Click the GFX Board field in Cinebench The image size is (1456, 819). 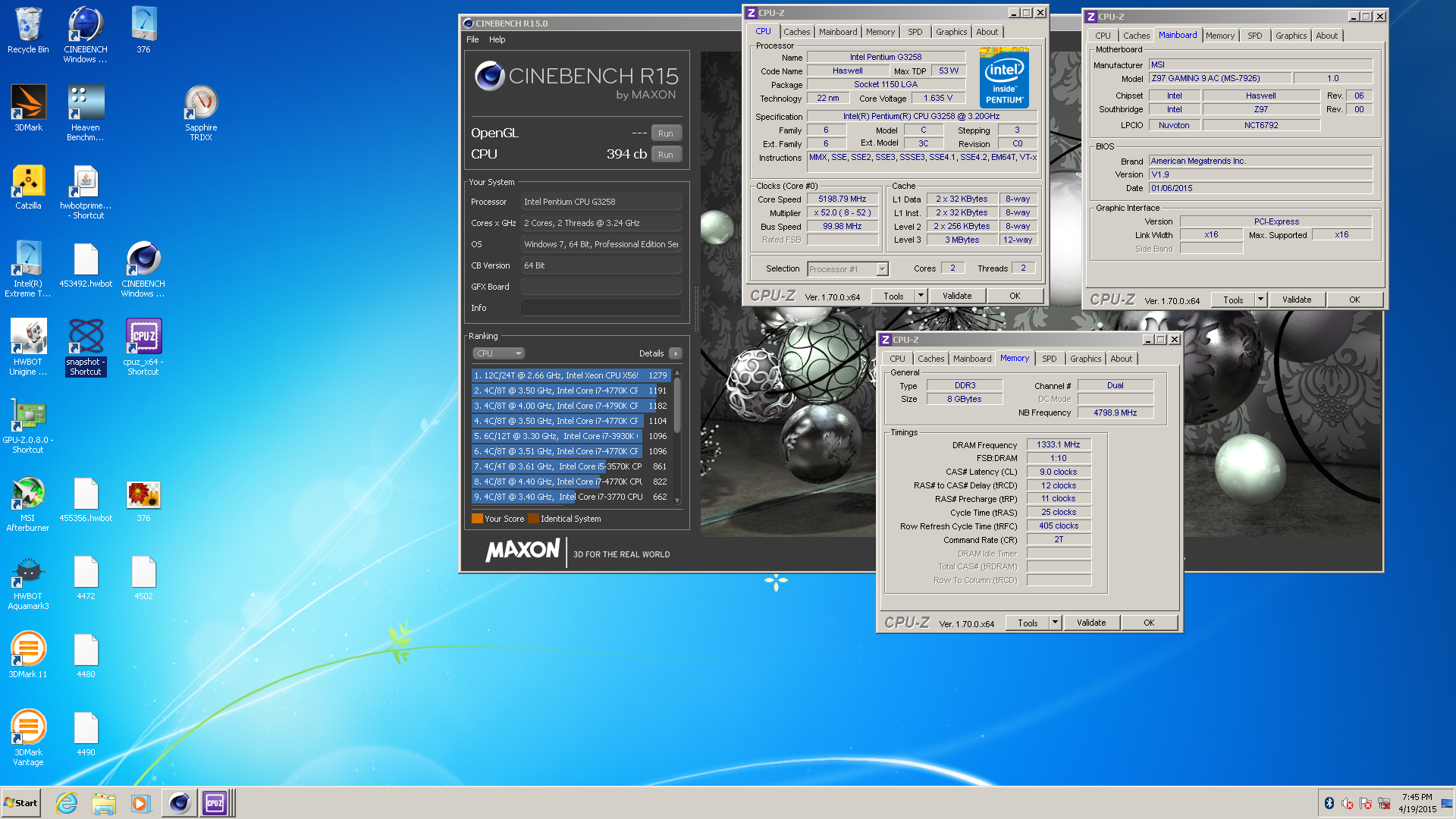tap(601, 287)
